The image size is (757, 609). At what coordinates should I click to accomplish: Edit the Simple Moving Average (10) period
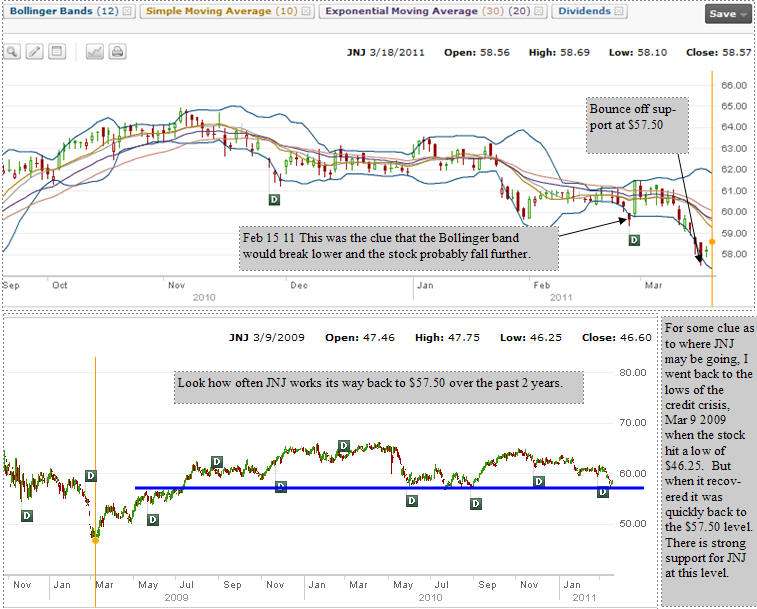(286, 11)
